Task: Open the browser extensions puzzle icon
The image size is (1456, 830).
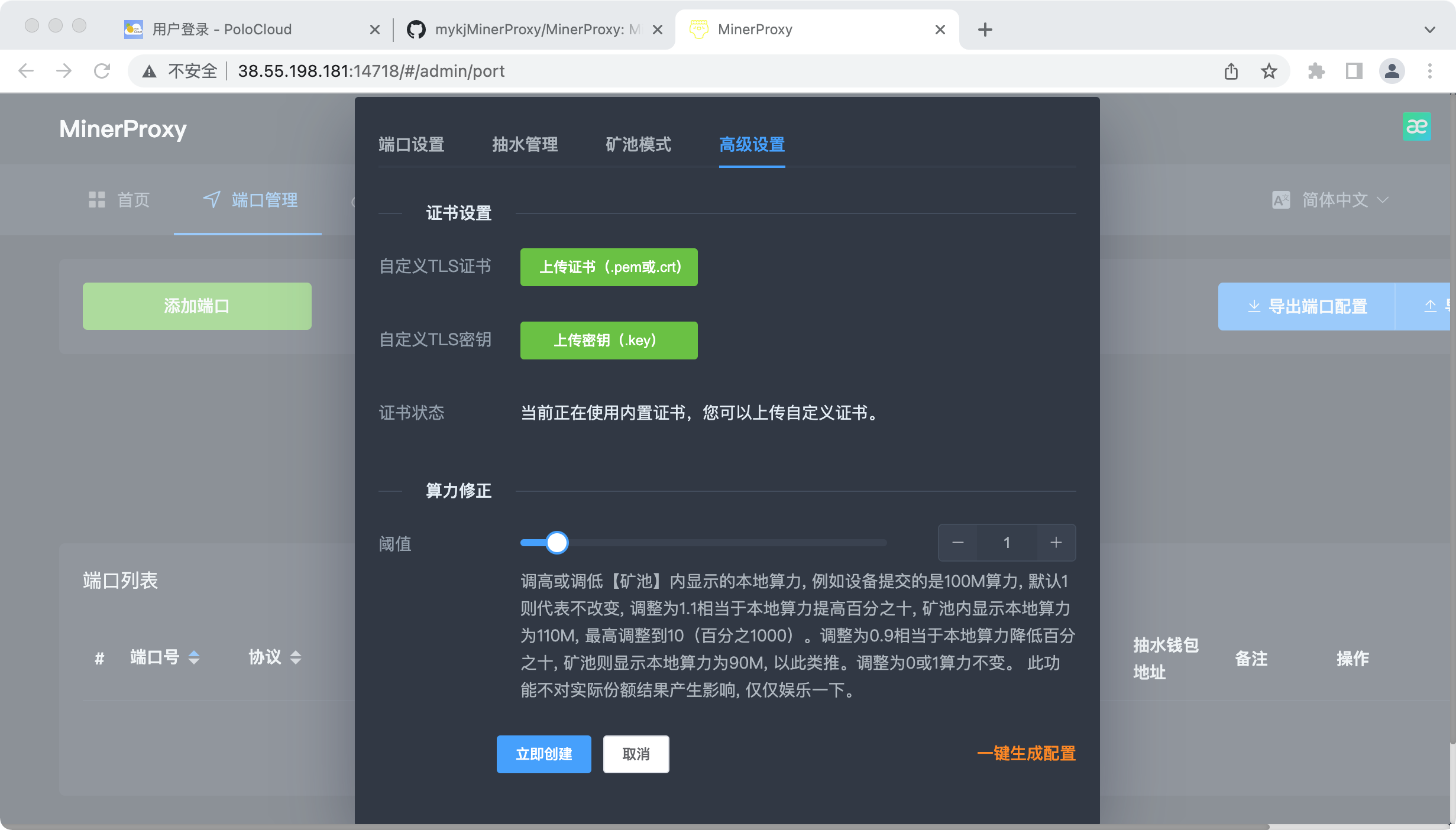Action: pos(1317,71)
